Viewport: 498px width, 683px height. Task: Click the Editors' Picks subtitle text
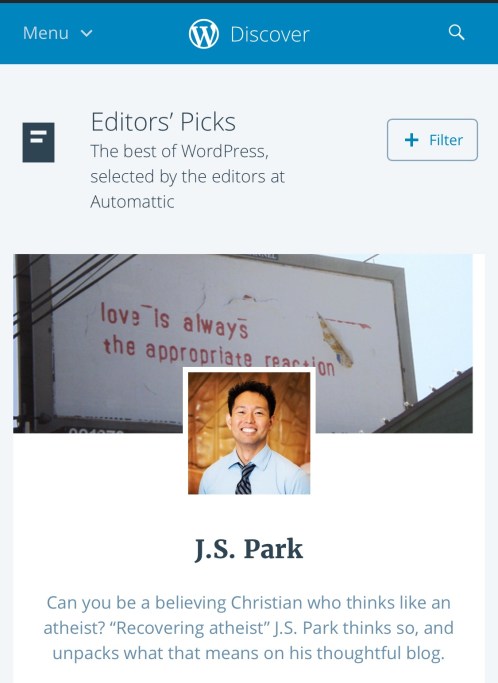187,176
